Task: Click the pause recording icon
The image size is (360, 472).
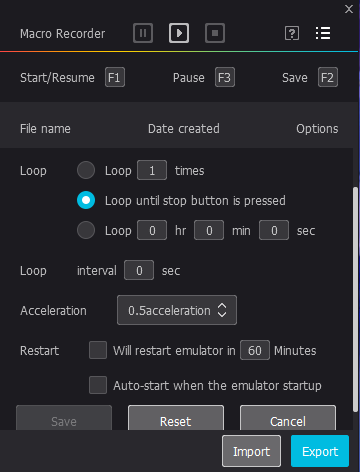Action: [x=143, y=33]
